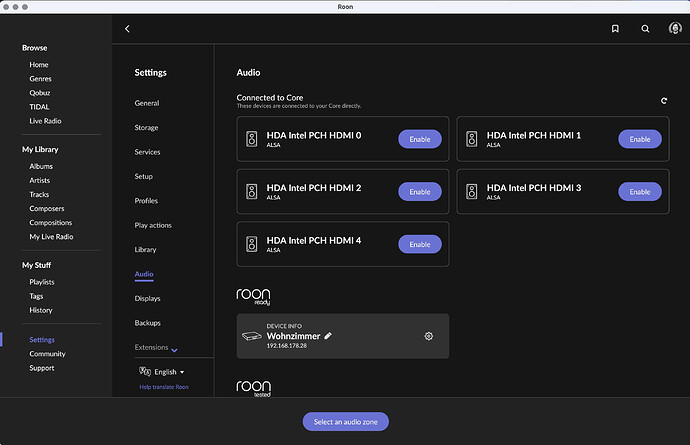
Task: Enable HDA Intel PCH HDMI 4
Action: (x=420, y=244)
